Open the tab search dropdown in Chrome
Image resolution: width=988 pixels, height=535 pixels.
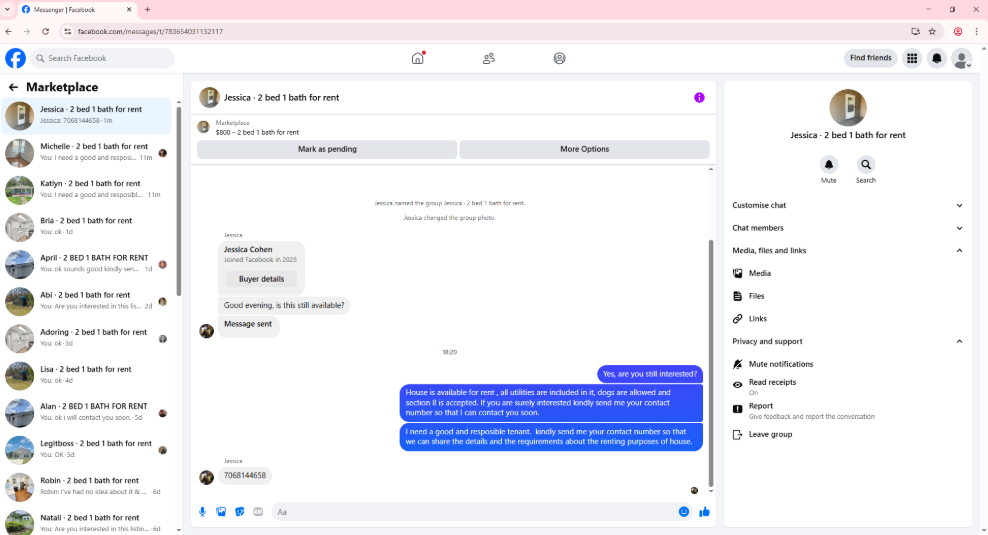(7, 9)
